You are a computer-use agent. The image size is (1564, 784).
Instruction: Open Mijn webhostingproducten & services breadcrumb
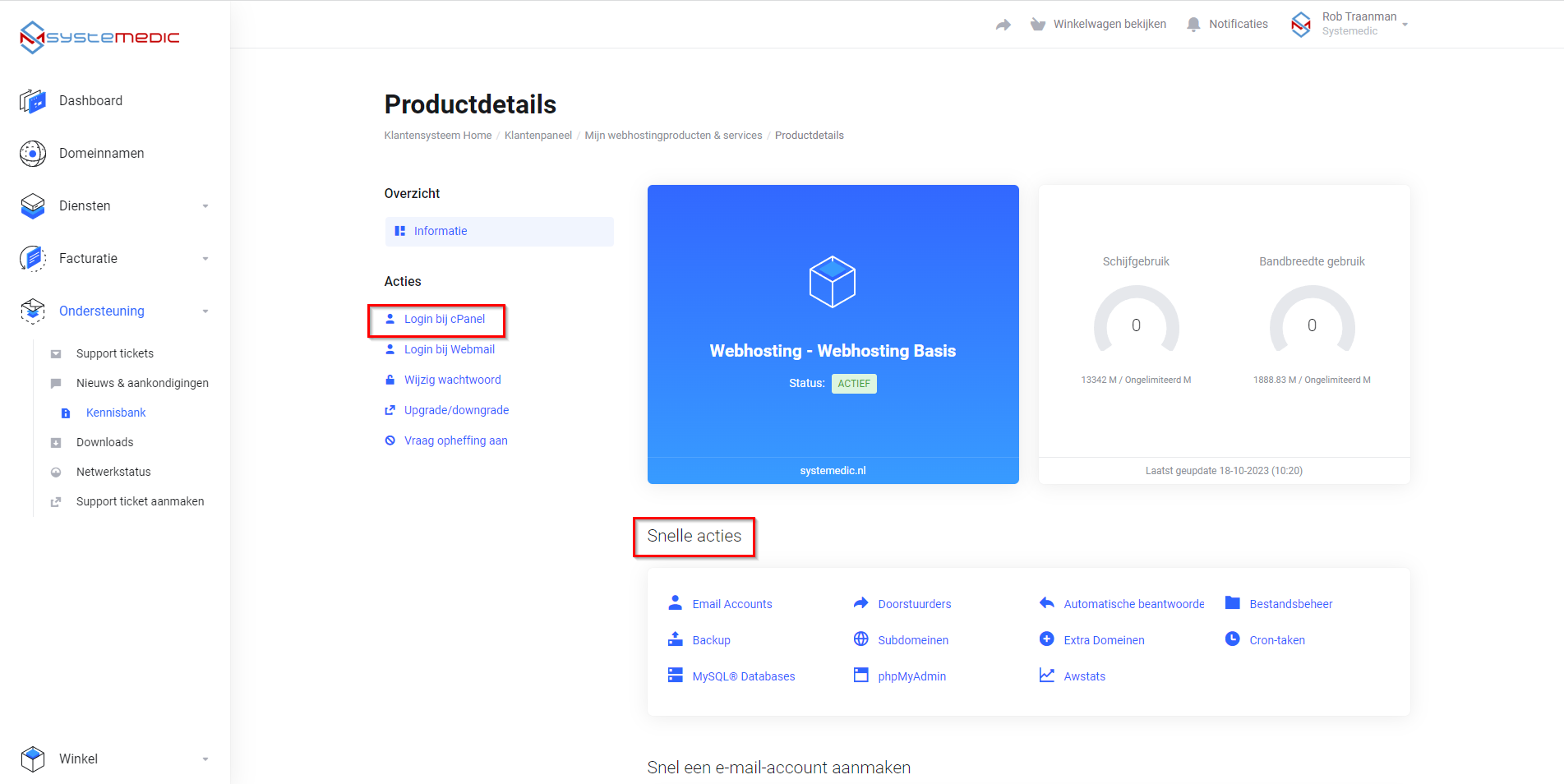pos(673,136)
